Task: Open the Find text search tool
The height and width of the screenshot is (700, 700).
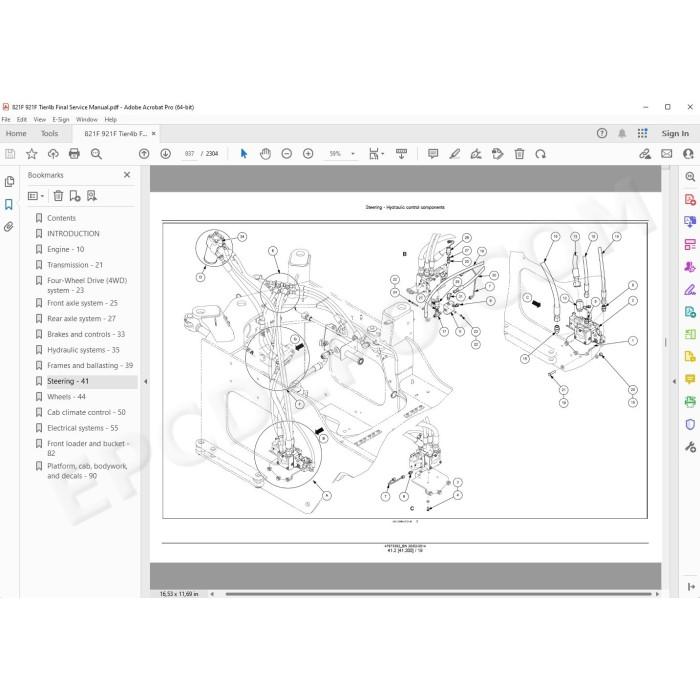Action: pos(96,154)
